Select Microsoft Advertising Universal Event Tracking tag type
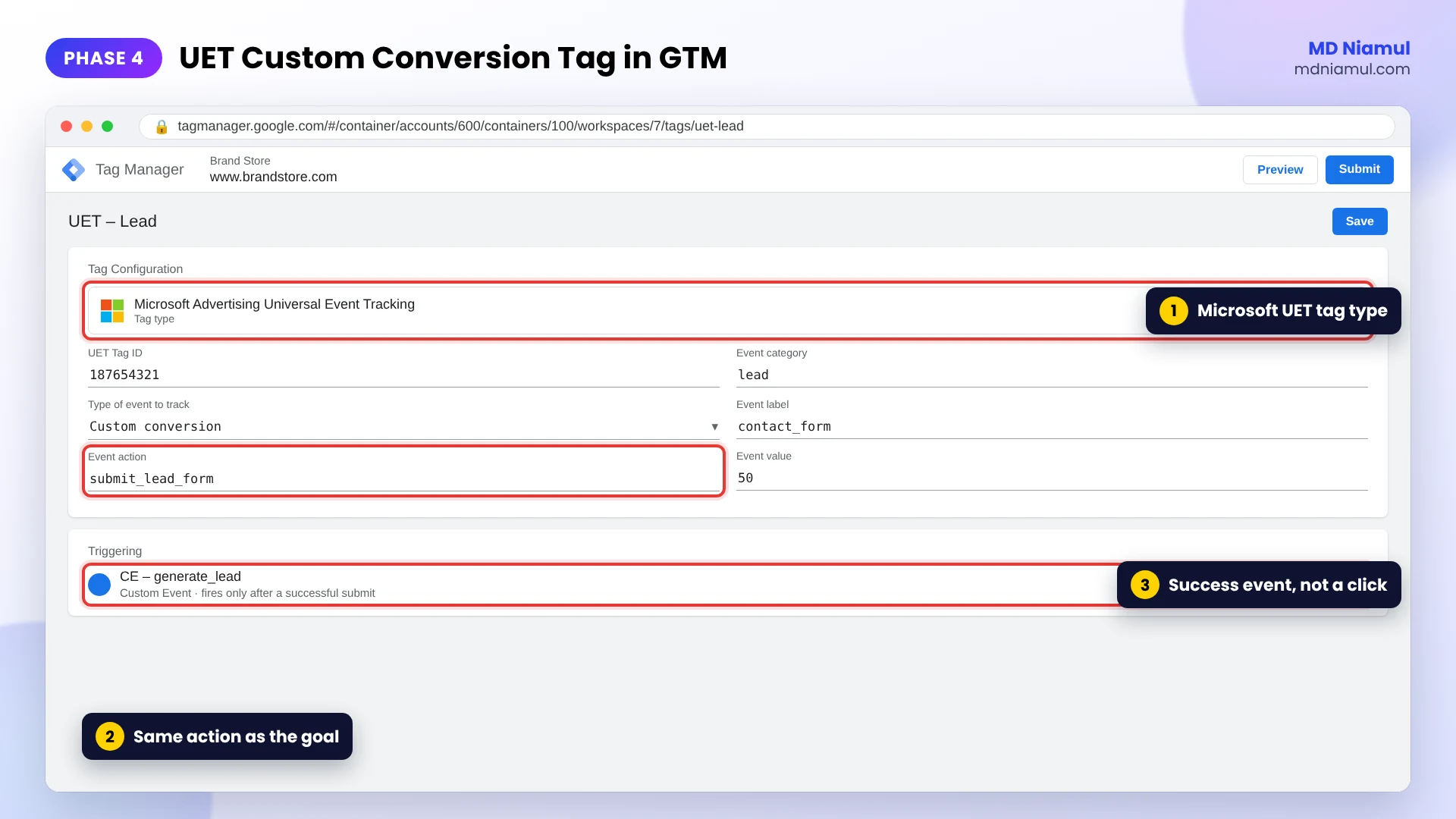Screen dimensions: 1456x819 pos(728,311)
